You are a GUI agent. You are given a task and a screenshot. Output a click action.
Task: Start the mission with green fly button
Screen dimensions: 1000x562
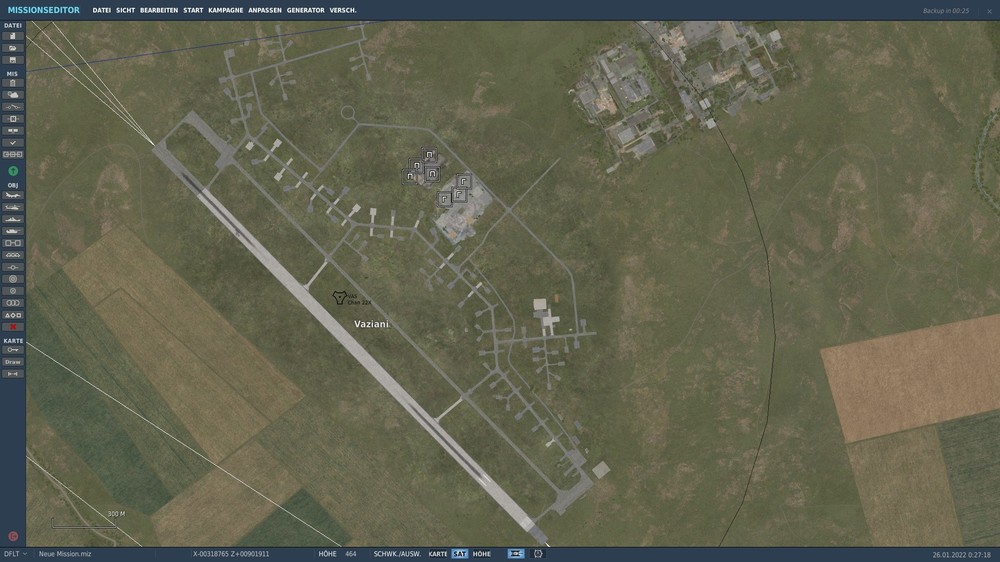click(x=13, y=171)
